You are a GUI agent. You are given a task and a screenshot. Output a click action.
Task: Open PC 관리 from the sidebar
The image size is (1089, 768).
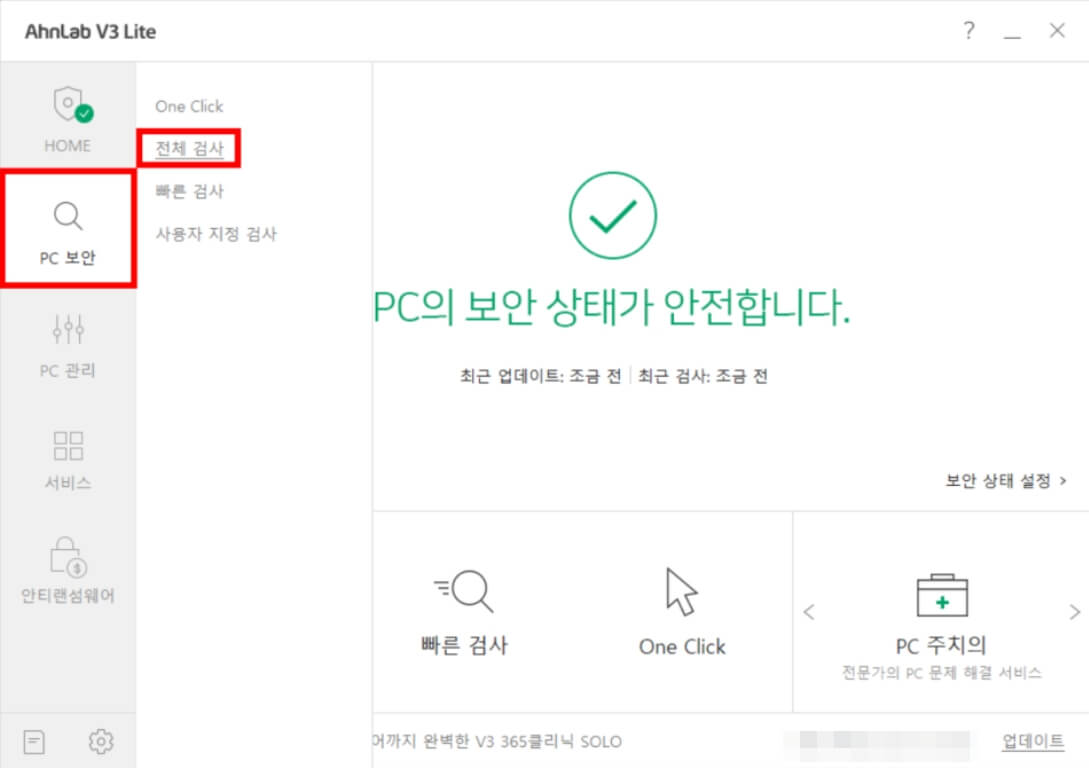pos(67,345)
